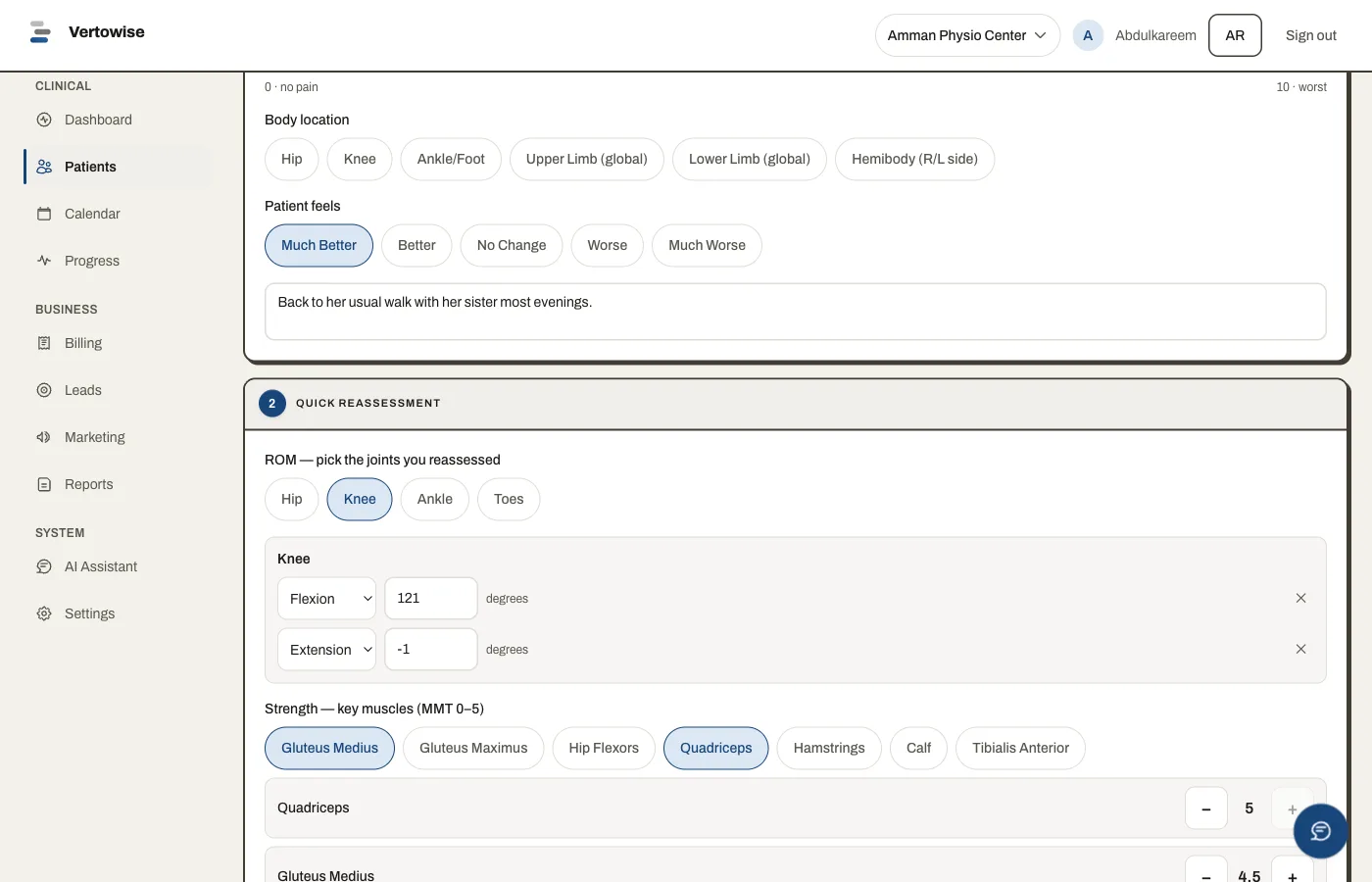Click the Leads target icon
The height and width of the screenshot is (882, 1372).
(44, 390)
